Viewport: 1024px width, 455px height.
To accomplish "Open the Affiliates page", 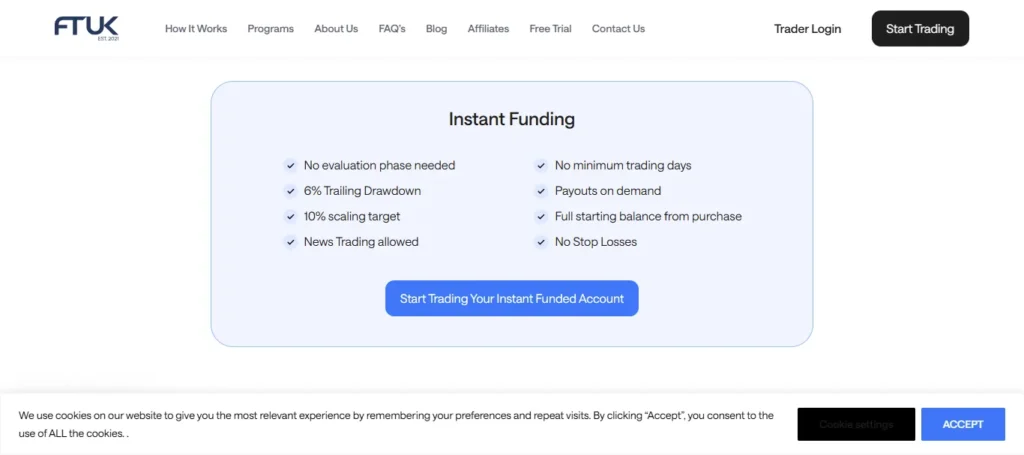I will point(488,29).
